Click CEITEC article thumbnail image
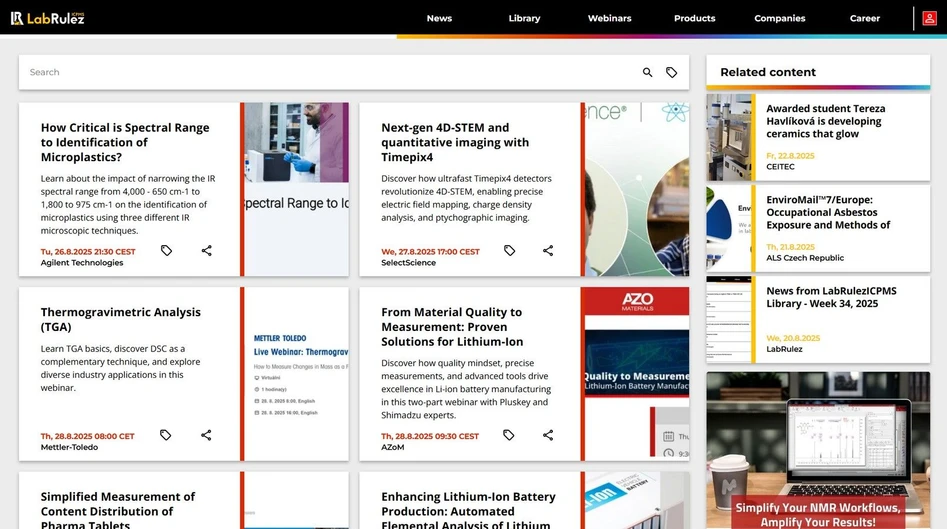This screenshot has width=947, height=529. tap(729, 137)
